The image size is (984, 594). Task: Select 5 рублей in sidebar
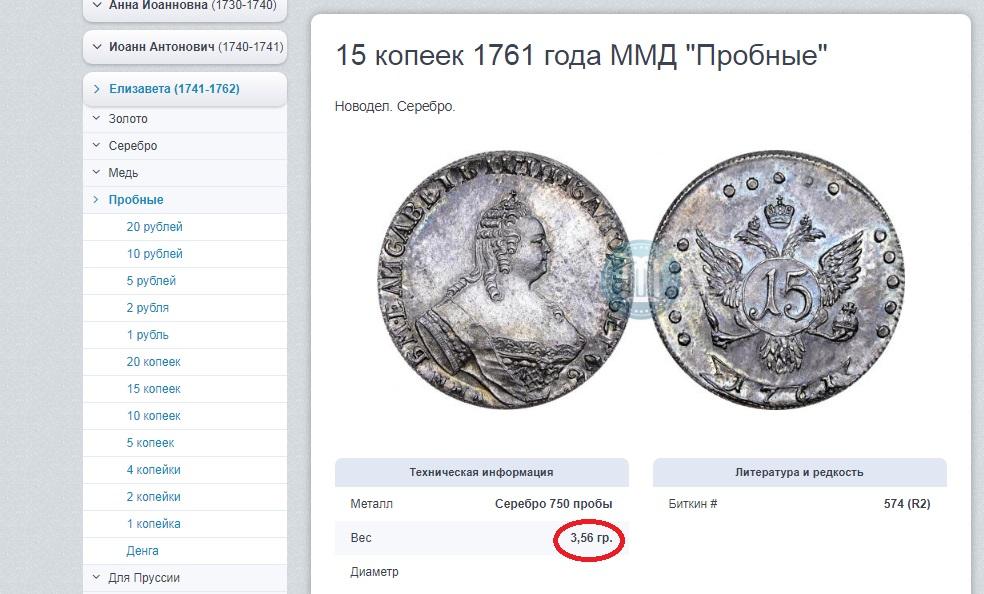pos(151,281)
